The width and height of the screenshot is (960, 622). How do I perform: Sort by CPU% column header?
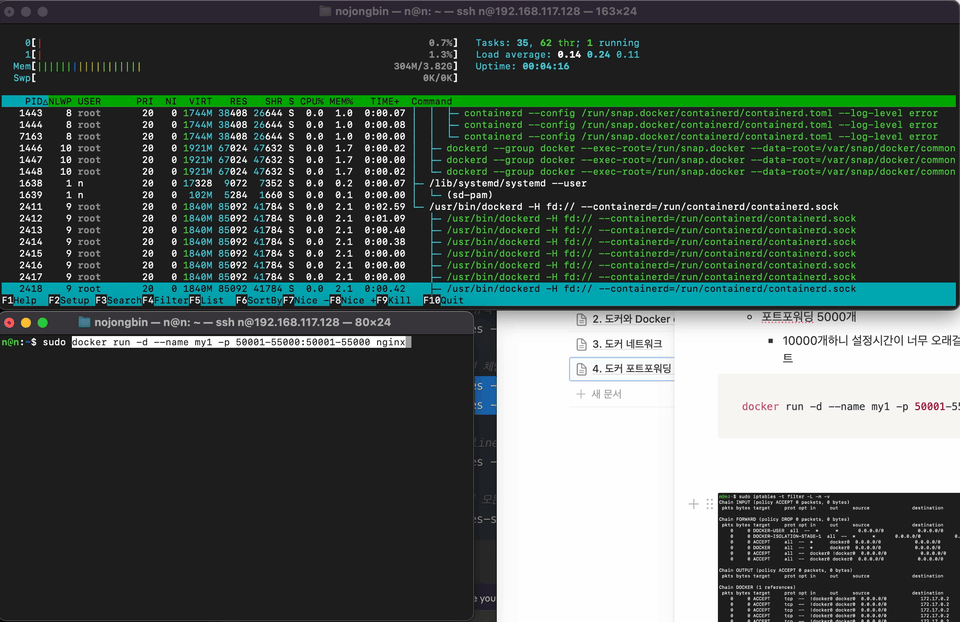[x=312, y=102]
